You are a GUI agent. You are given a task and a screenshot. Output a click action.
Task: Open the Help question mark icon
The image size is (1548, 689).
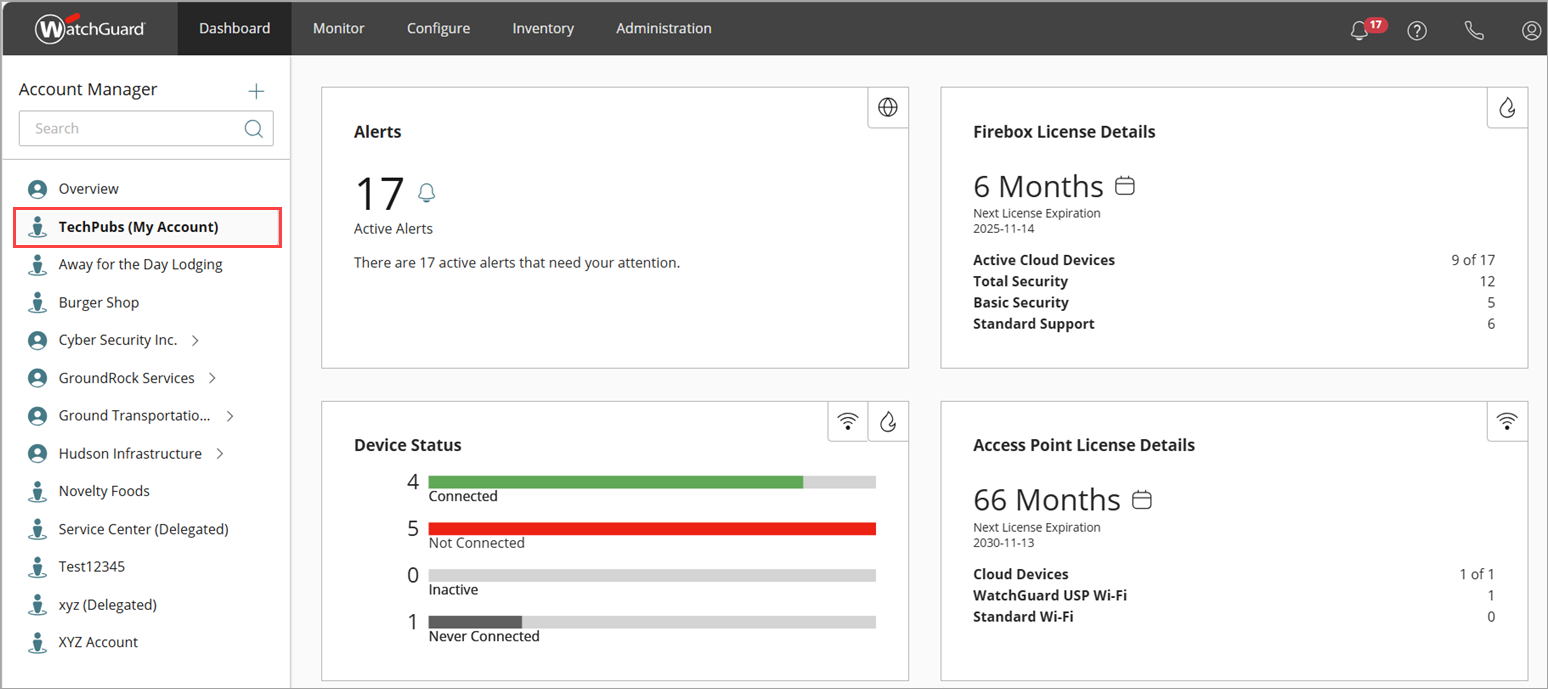pos(1417,30)
